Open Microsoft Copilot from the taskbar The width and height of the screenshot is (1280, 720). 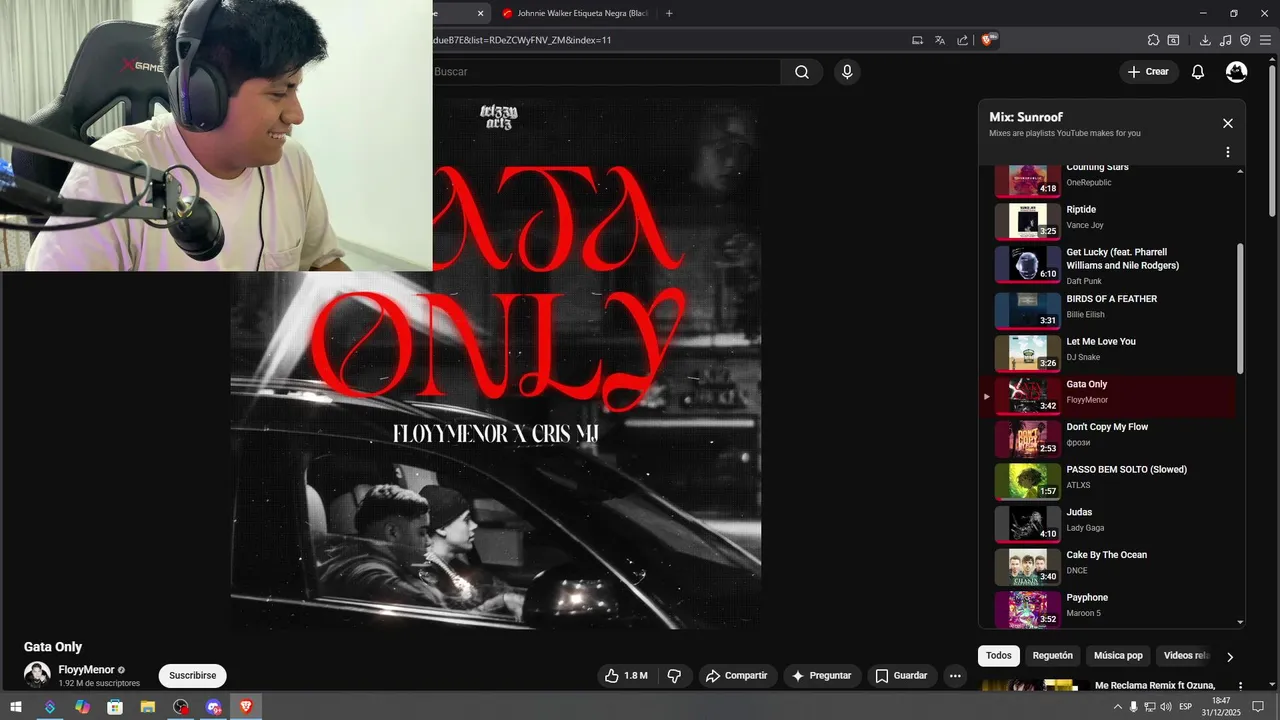pos(82,707)
